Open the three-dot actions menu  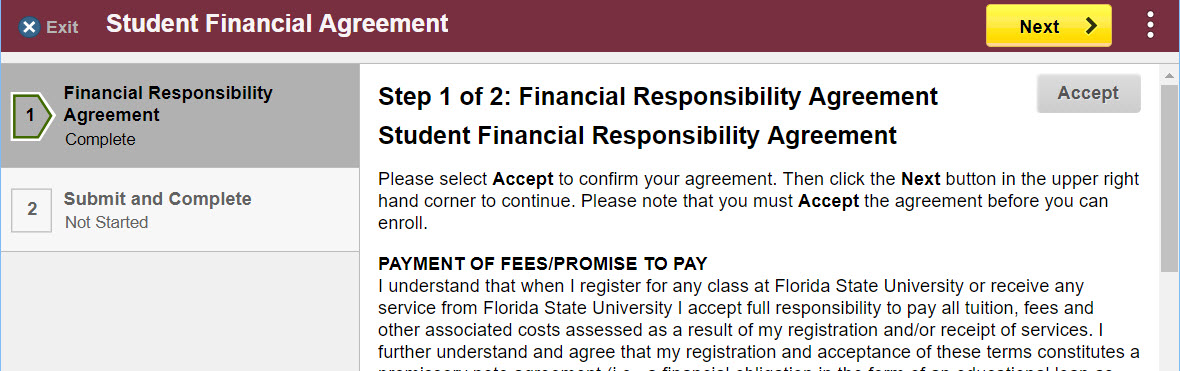(1150, 25)
